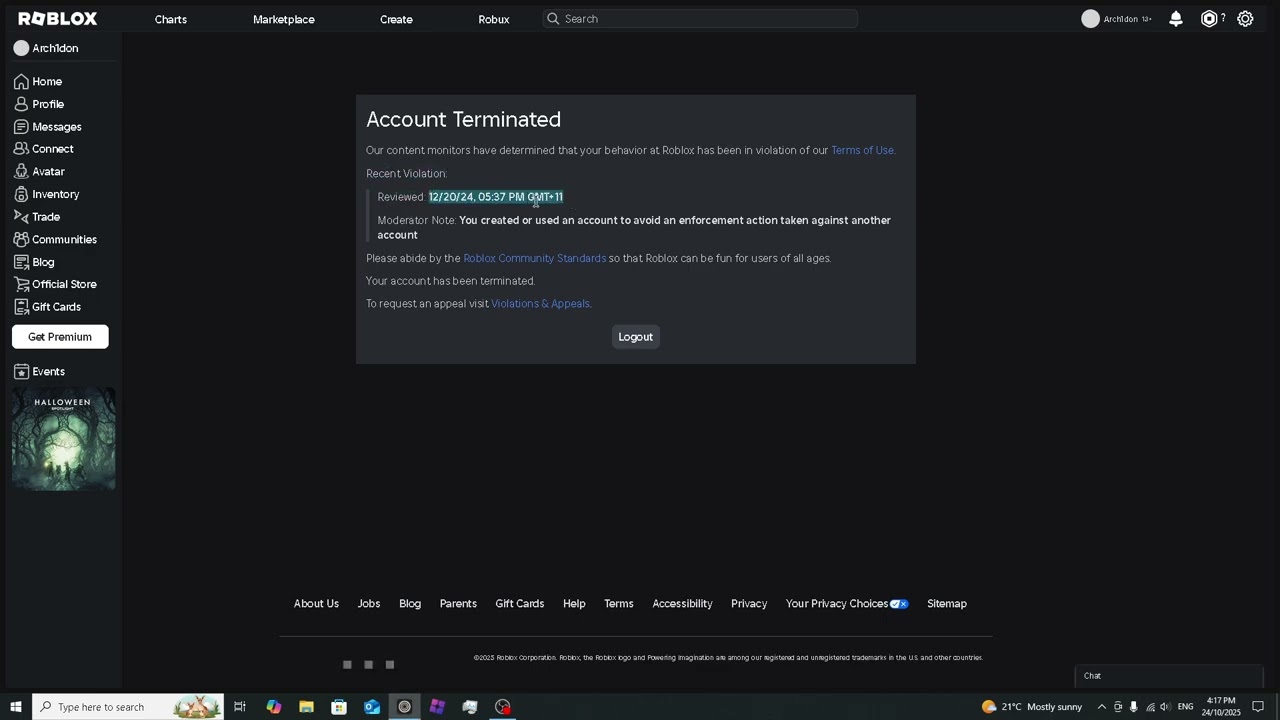Open the Robux tab
1280x720 pixels.
[x=494, y=19]
